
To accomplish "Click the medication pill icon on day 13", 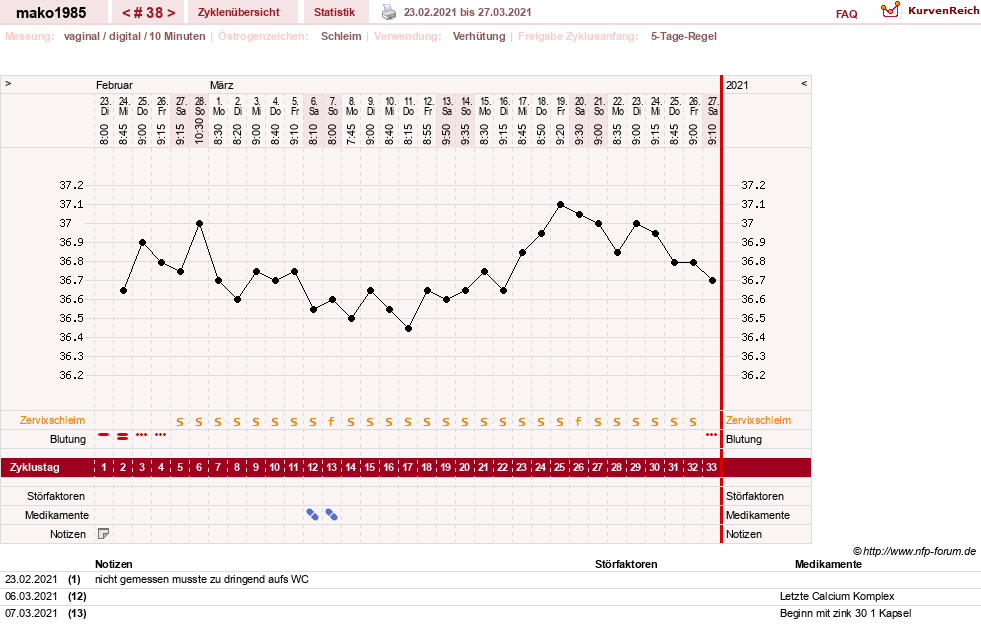I will [332, 515].
